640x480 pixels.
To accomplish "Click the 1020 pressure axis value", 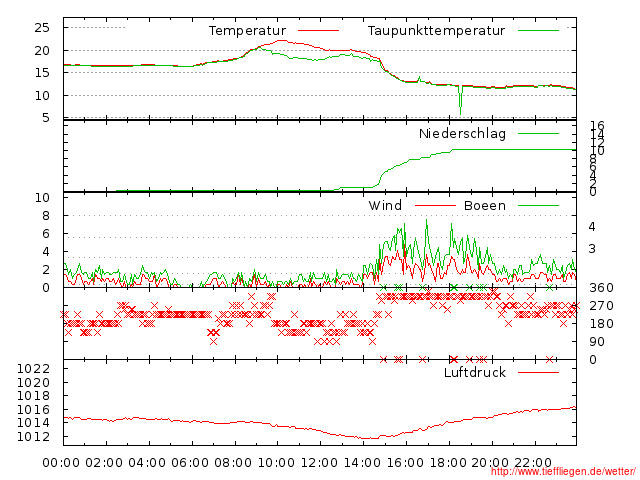I will point(33,382).
